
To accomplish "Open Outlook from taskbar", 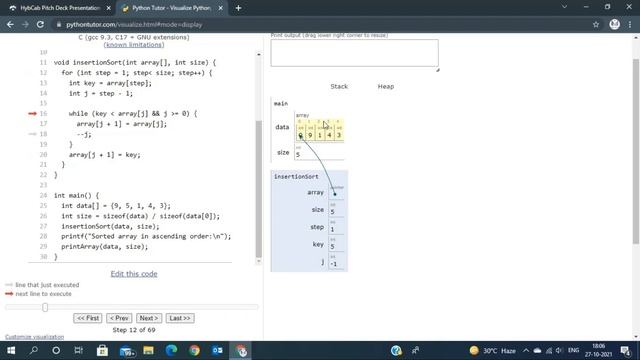I will click(217, 351).
